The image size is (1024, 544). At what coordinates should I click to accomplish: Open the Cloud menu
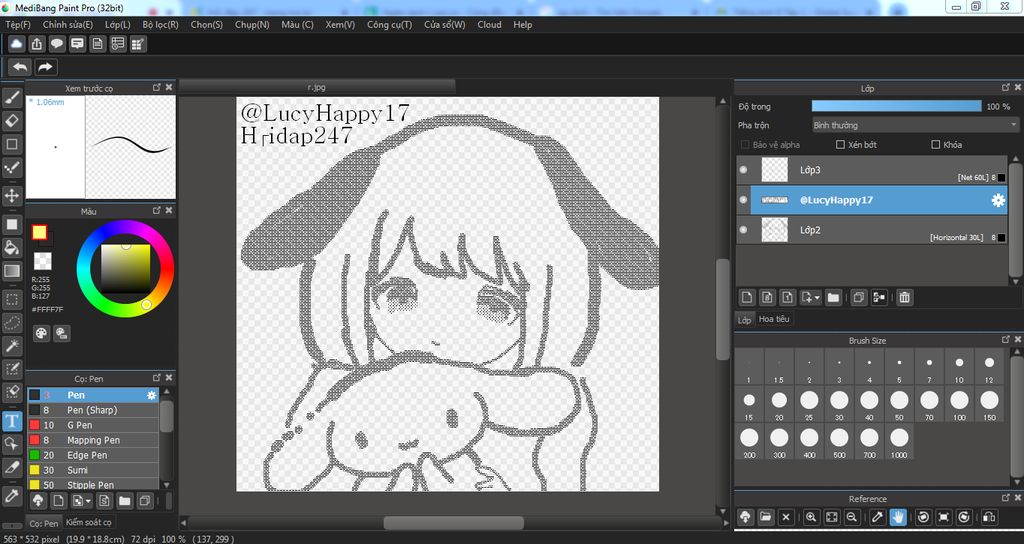(x=489, y=25)
